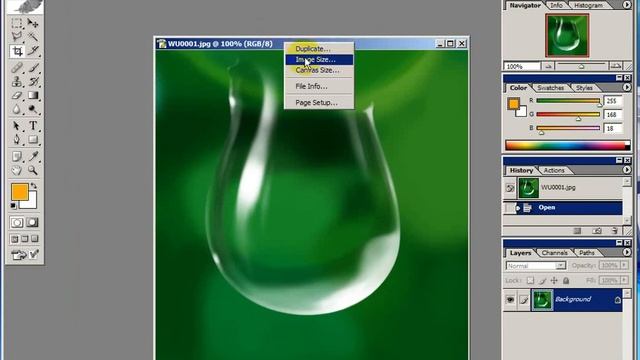Screen dimensions: 640x360
Task: Switch to the Channels tab
Action: (x=554, y=253)
